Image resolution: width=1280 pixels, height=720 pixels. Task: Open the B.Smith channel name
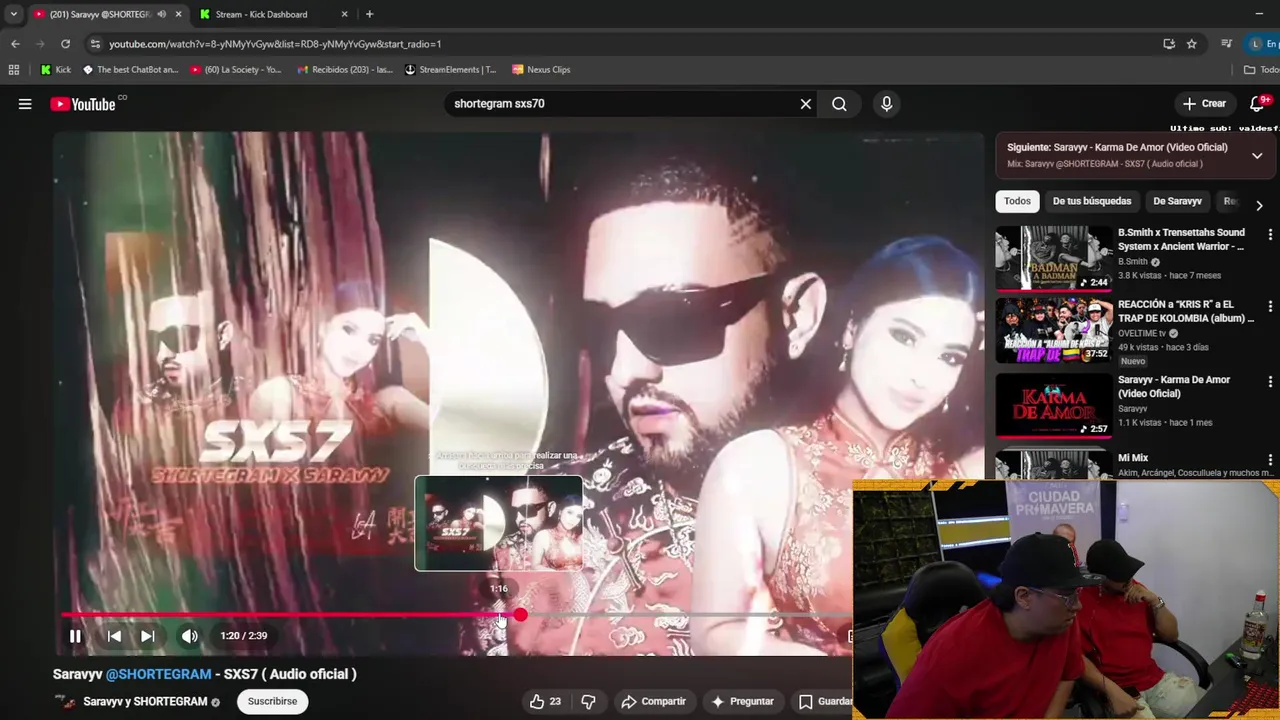[x=1133, y=262]
